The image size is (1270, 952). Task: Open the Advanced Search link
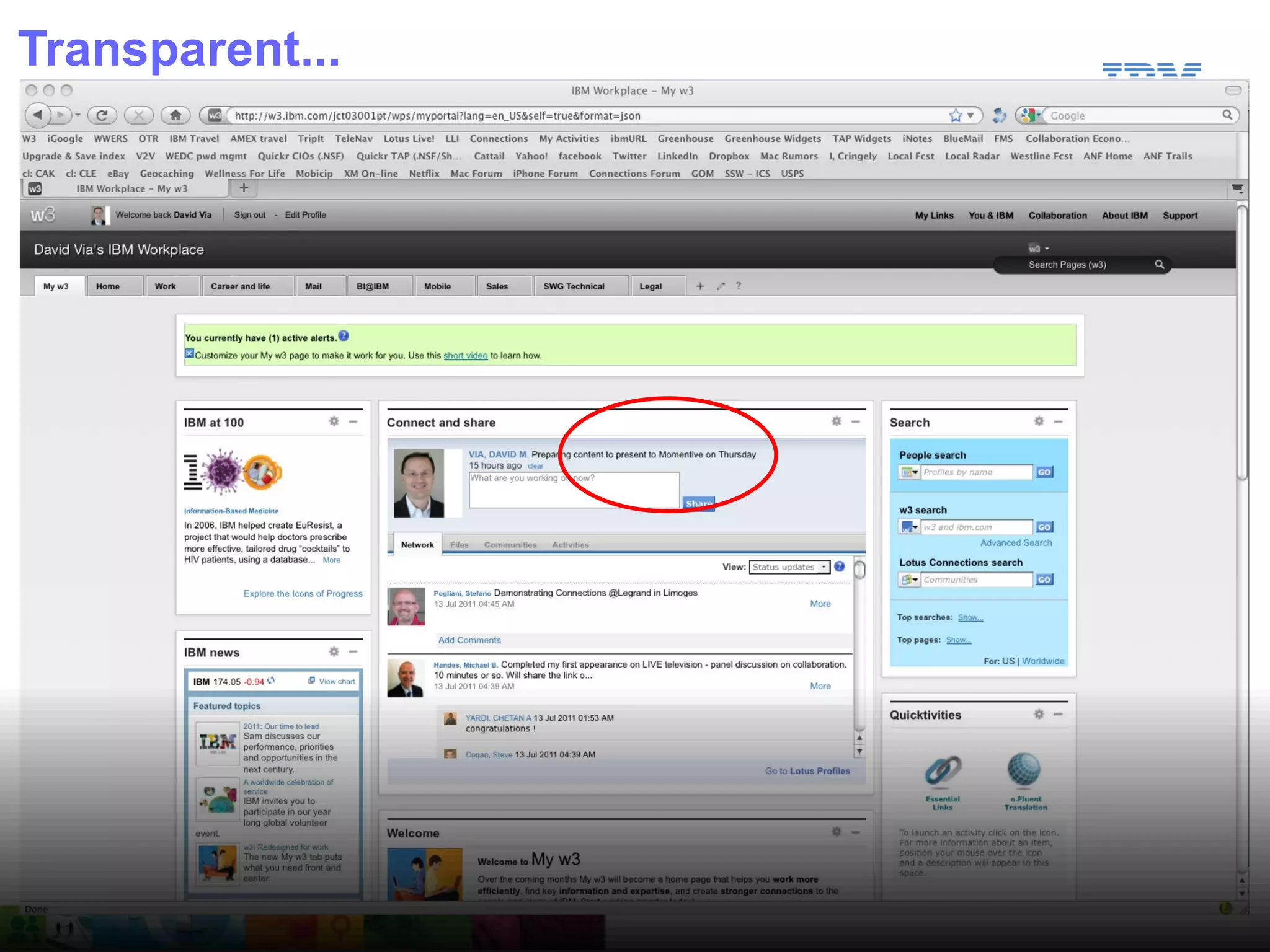[x=1016, y=543]
